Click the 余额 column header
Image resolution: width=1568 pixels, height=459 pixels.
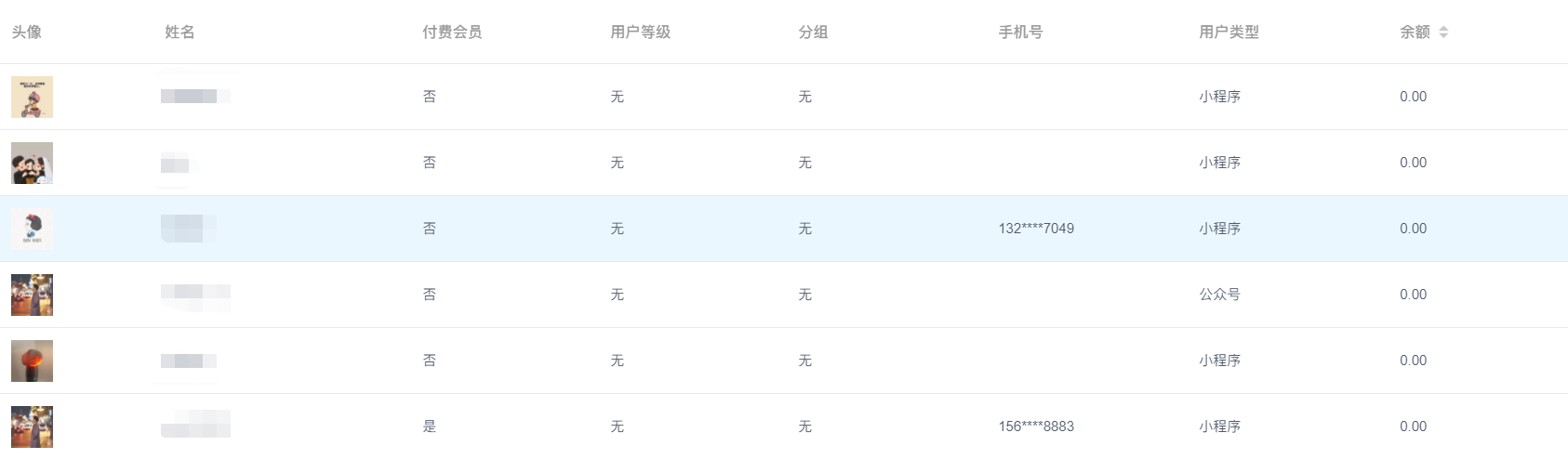click(1415, 32)
